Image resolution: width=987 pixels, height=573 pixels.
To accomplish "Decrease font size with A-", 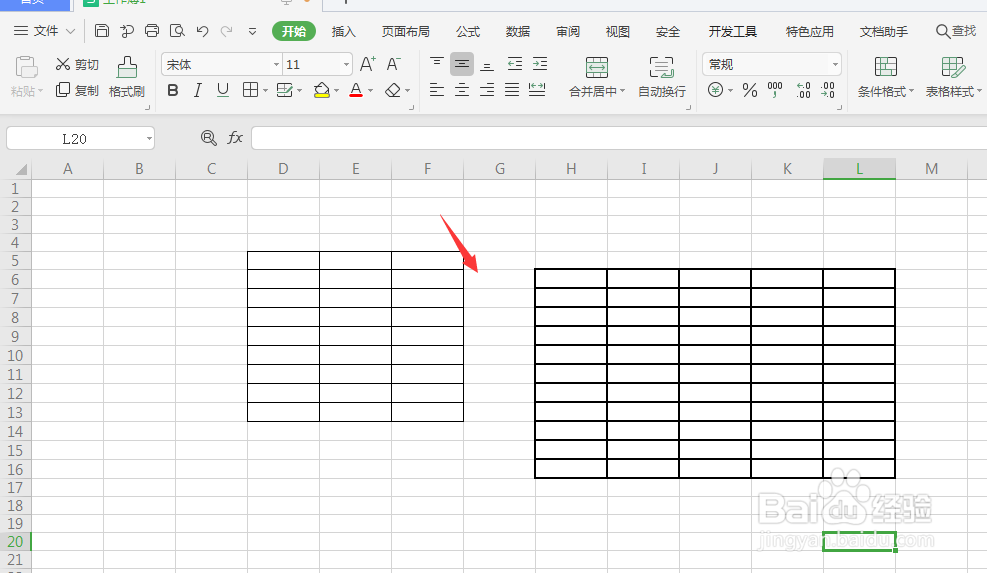I will (x=393, y=64).
